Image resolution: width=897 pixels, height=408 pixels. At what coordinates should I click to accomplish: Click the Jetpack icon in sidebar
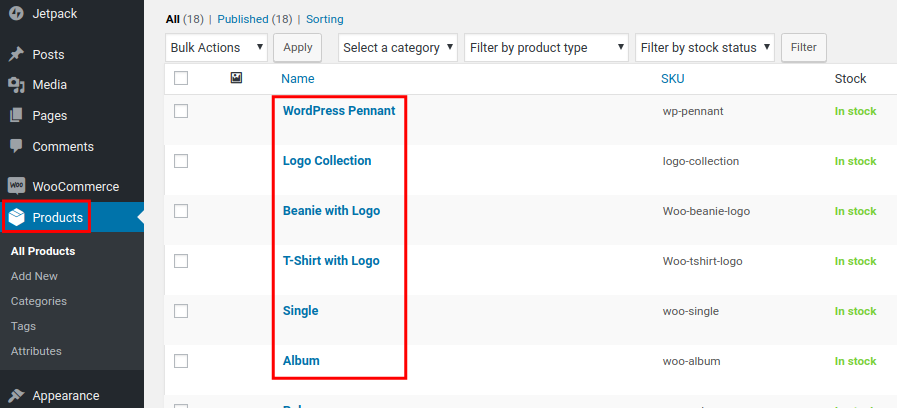point(16,14)
